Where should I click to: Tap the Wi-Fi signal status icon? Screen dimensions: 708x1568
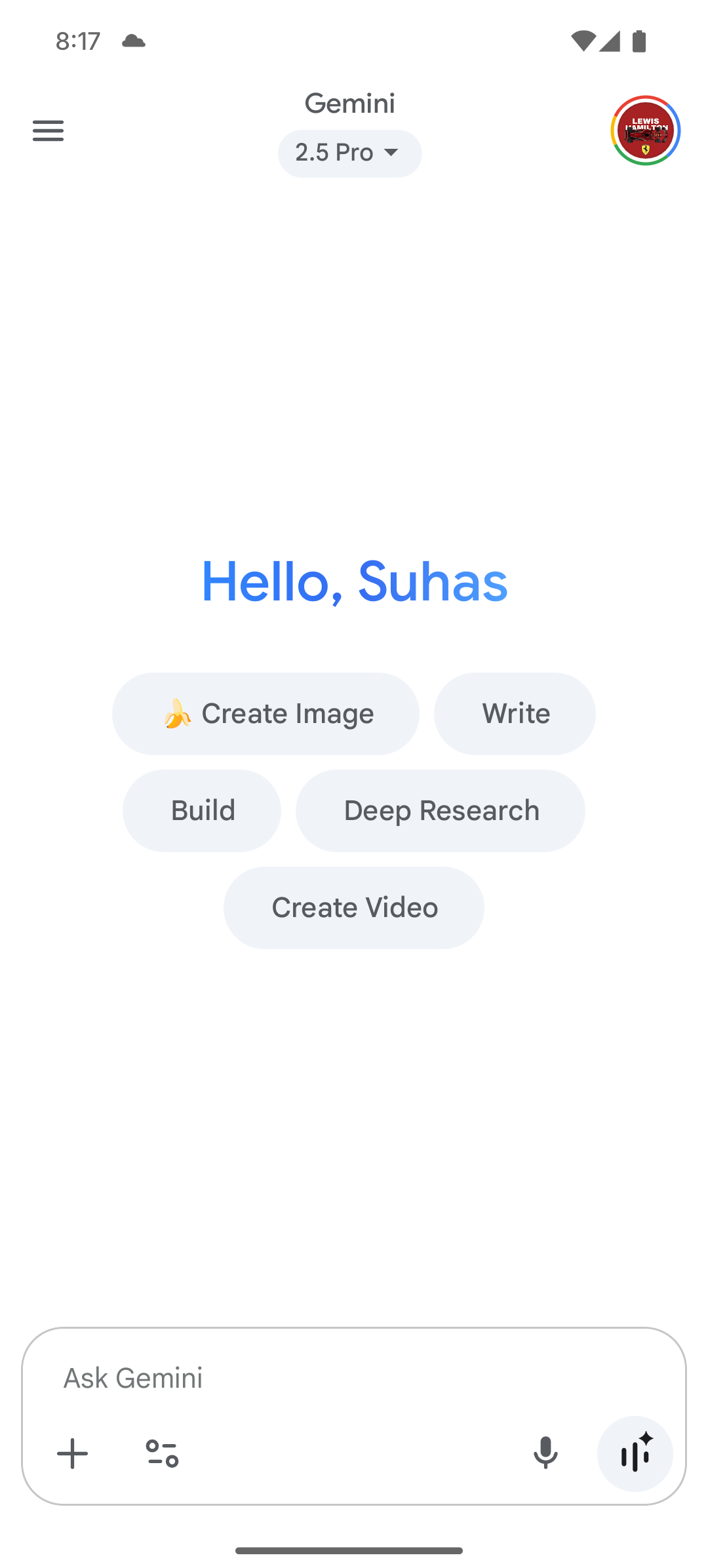[x=583, y=41]
